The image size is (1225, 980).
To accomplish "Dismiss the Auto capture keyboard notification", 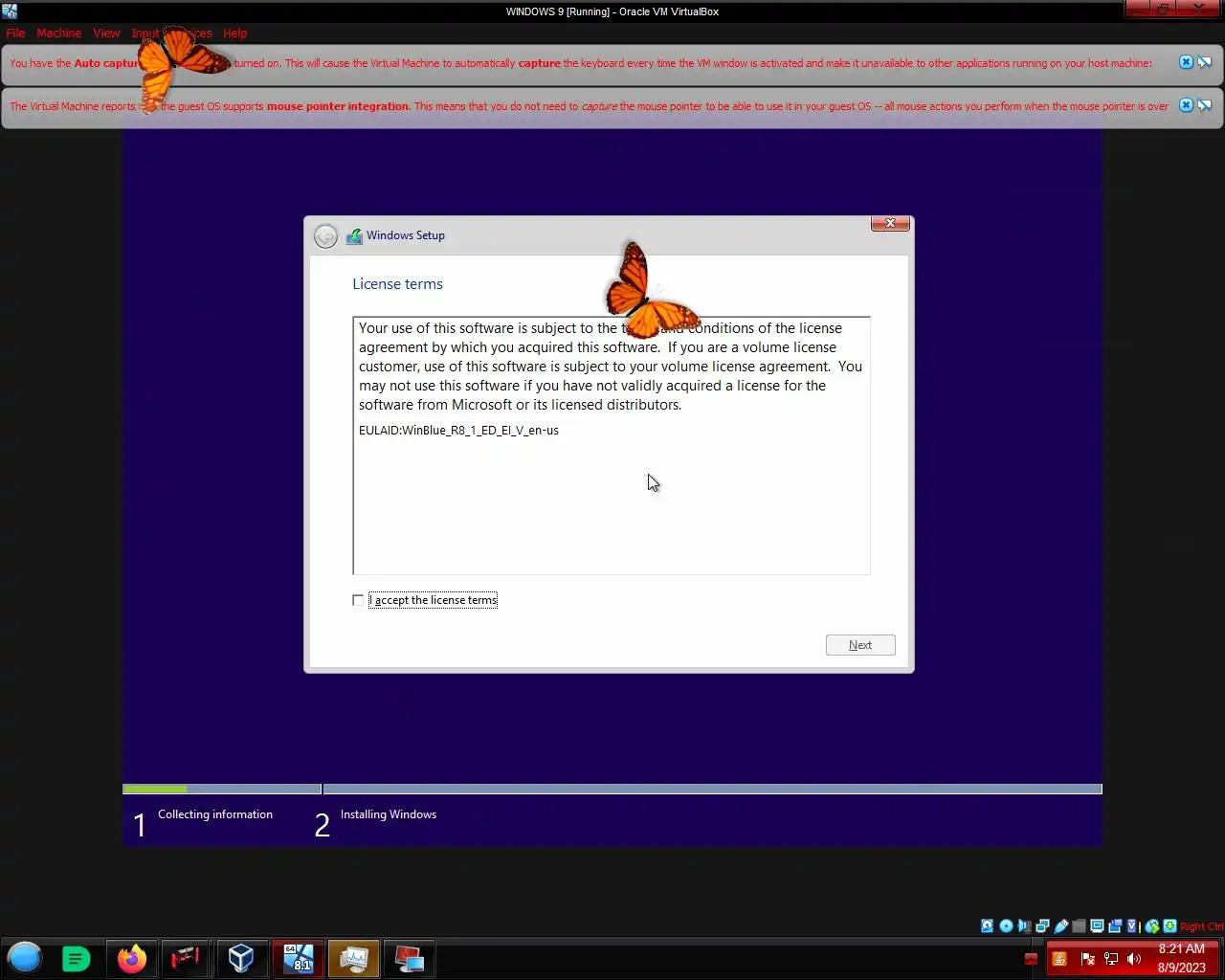I will [1186, 62].
